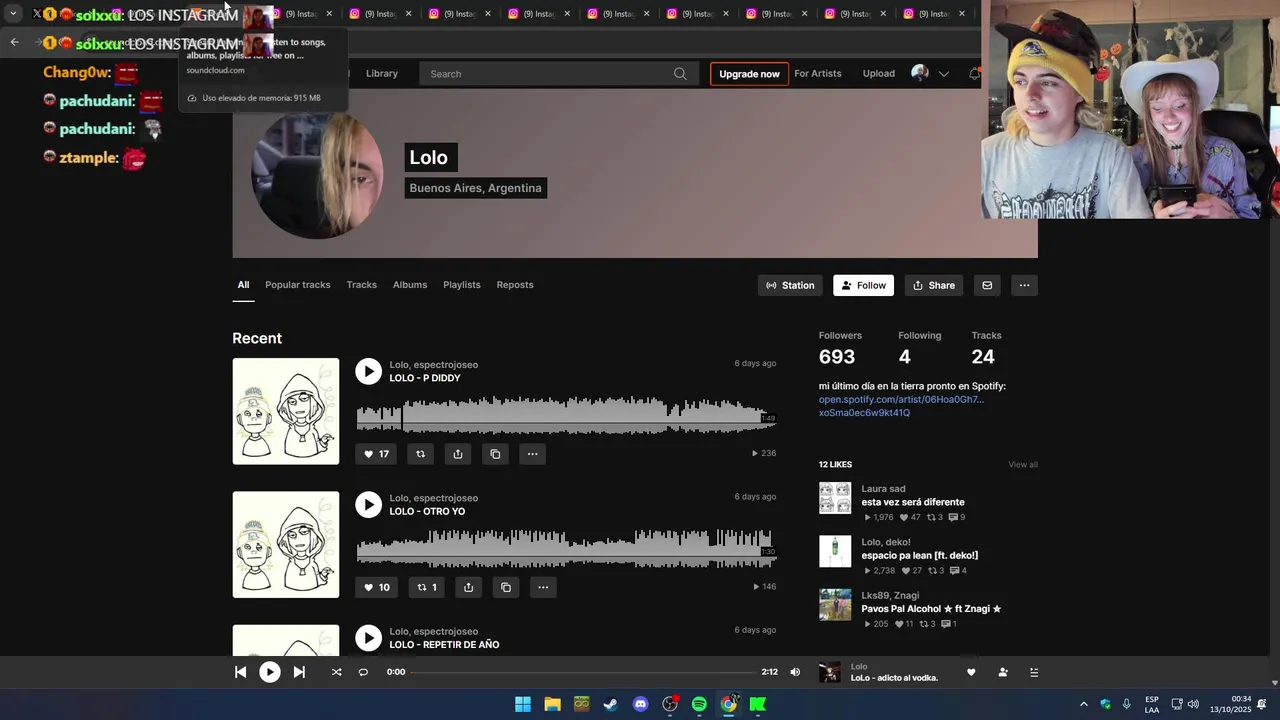The image size is (1280, 720).
Task: Skip to next track in player
Action: pos(299,672)
